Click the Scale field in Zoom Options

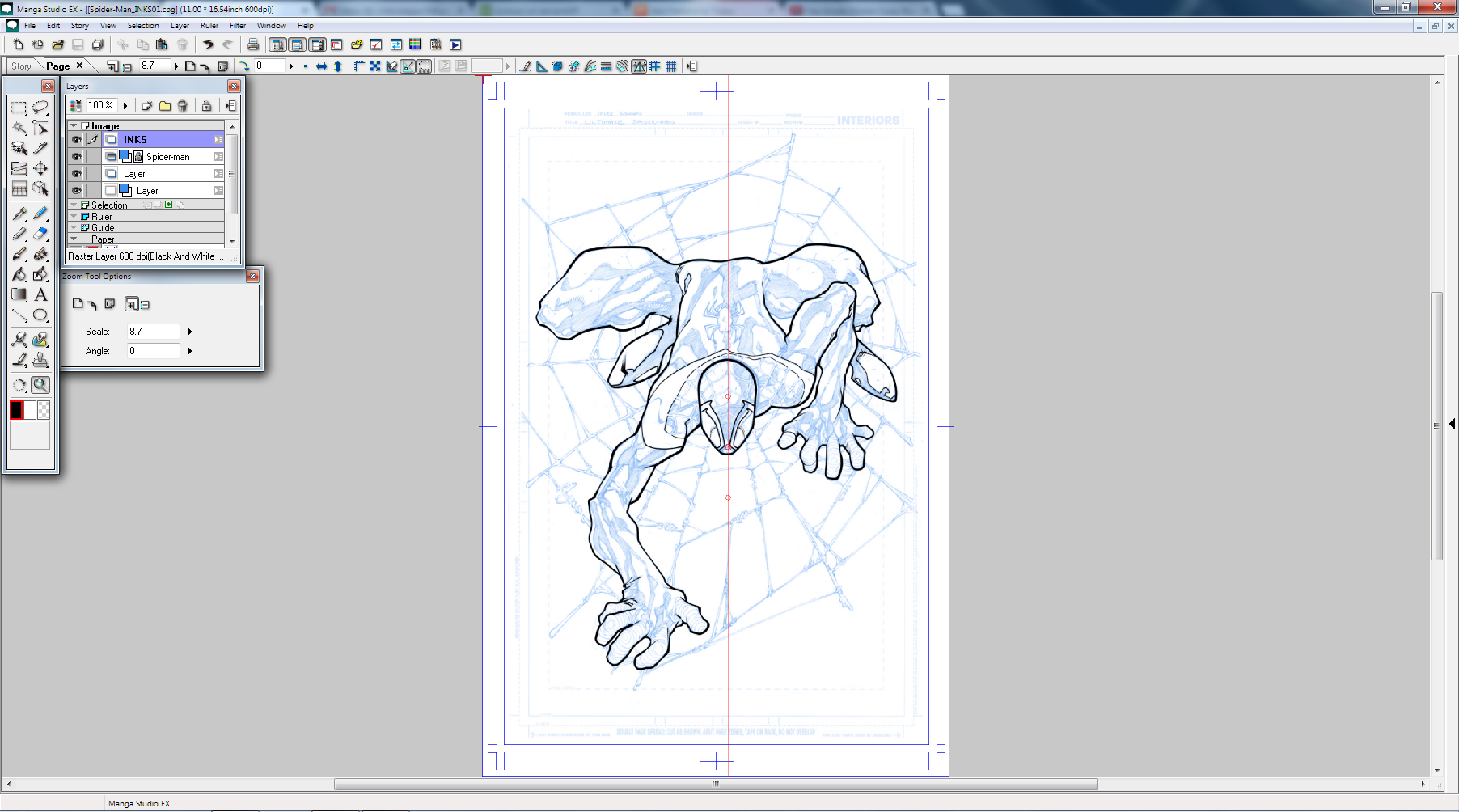coord(153,332)
